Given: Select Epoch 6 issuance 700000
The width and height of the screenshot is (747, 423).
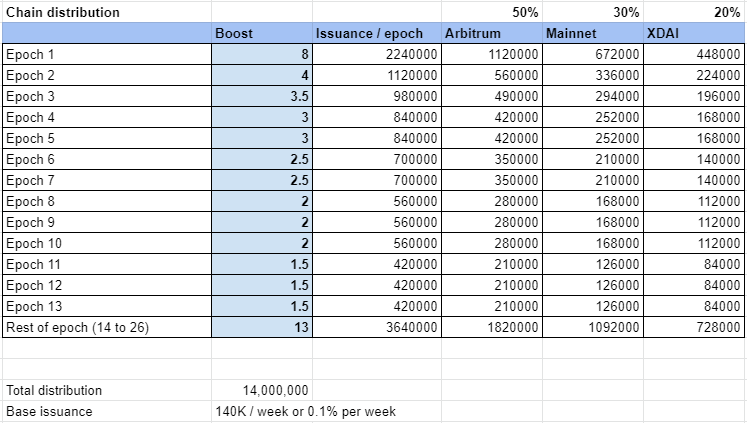Looking at the screenshot, I should [377, 159].
